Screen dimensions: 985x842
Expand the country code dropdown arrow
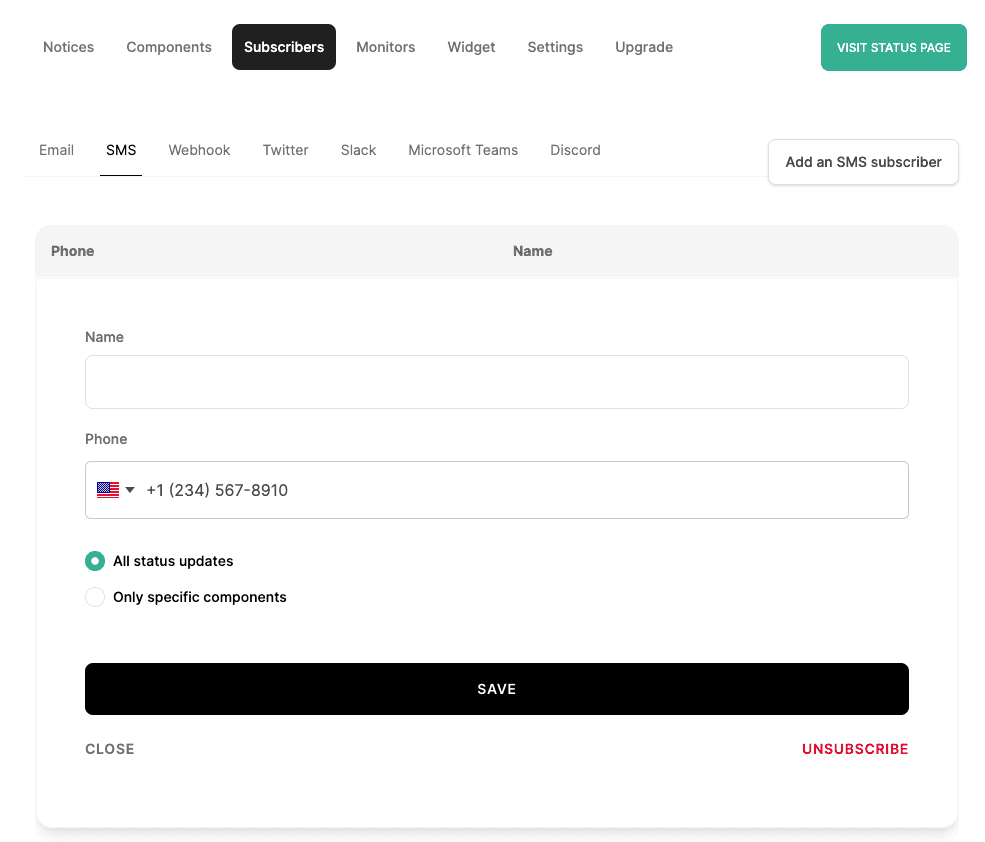click(x=131, y=490)
